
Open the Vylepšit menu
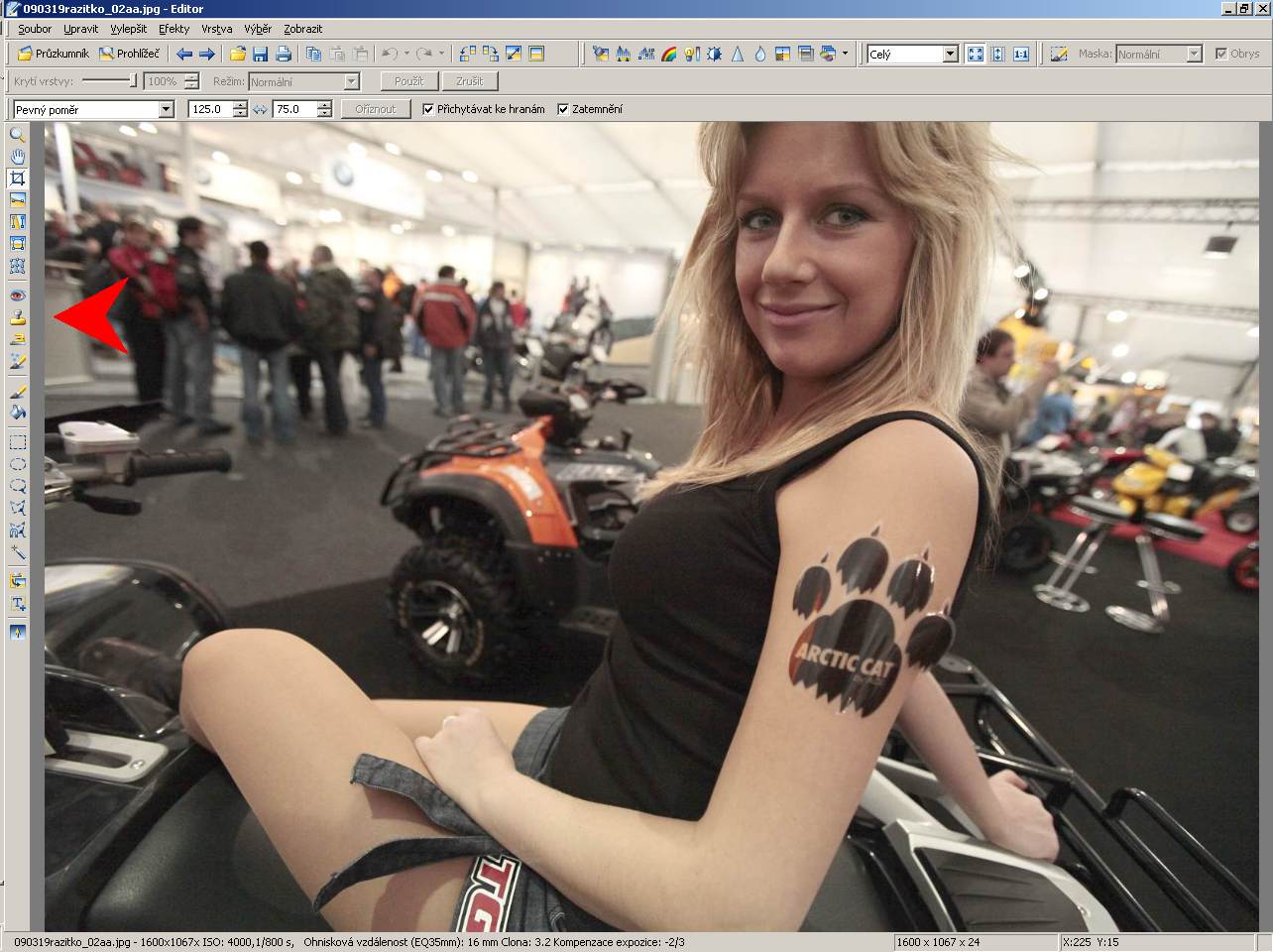pos(129,29)
